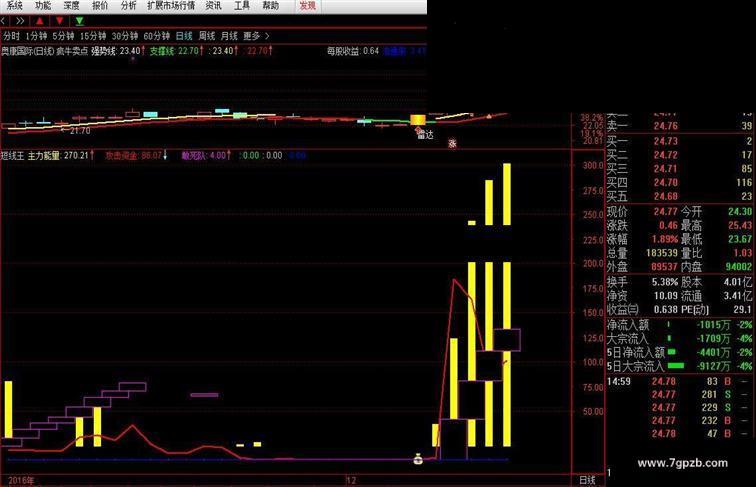The height and width of the screenshot is (487, 756).
Task: Click the 买五 price 24.68
Action: coord(666,197)
